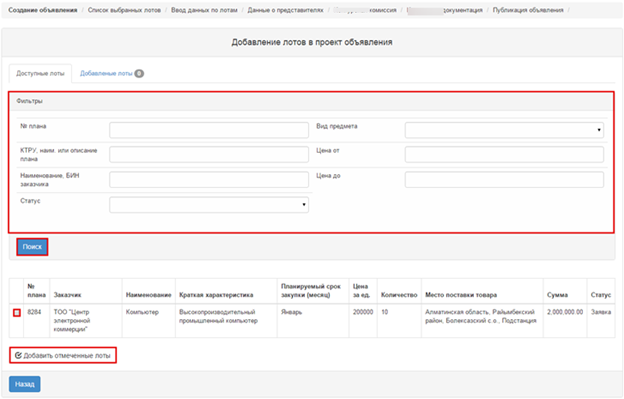
Task: Click the Январь month cell
Action: 313,321
